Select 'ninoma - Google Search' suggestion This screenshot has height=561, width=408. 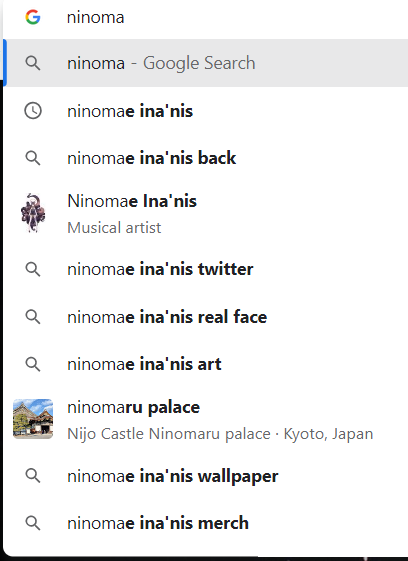pos(205,63)
